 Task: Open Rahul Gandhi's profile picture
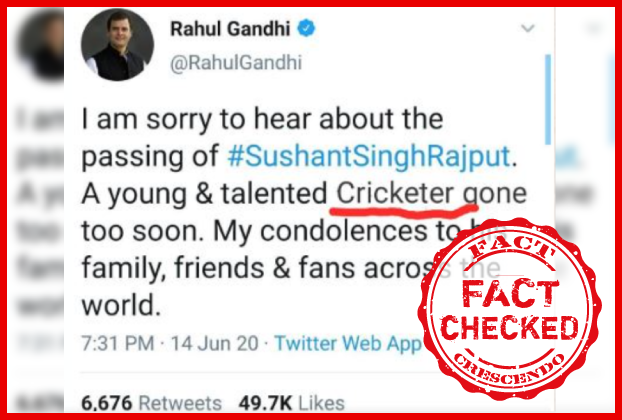tap(117, 44)
